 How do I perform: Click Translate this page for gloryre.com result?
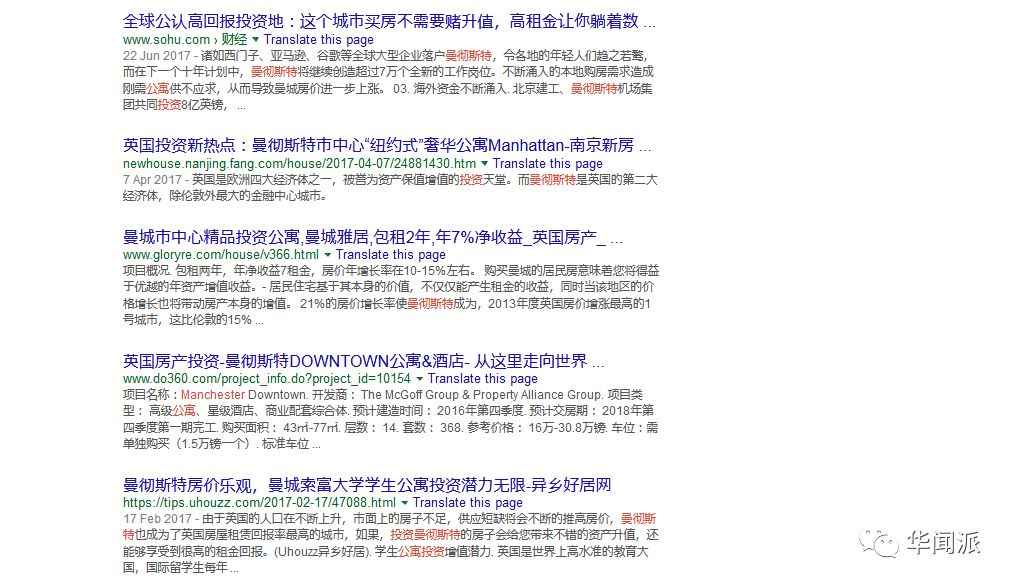pos(390,254)
